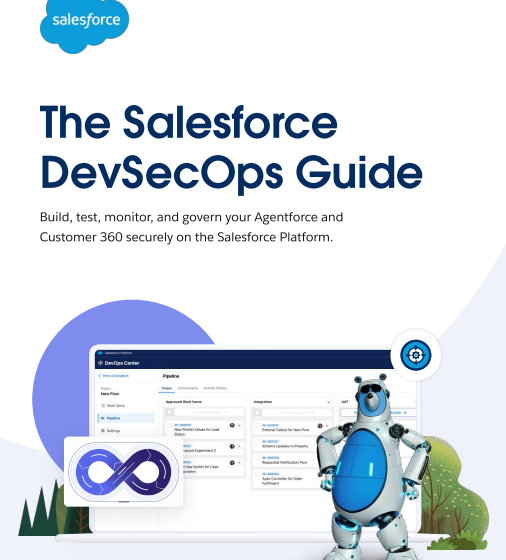Click the Approved Work Items column header

(x=184, y=402)
